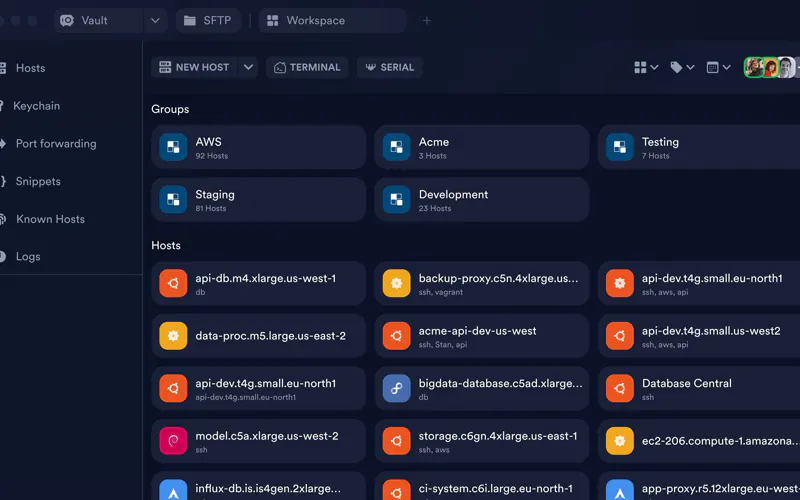Viewport: 800px width, 500px height.
Task: Click bigdata-database.c5ad.xlarge Fedora icon
Action: [x=396, y=388]
